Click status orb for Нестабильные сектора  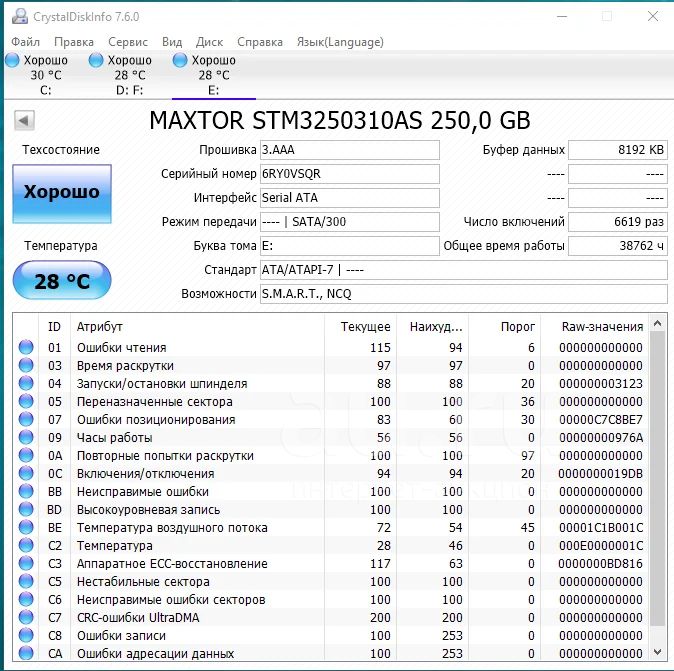point(26,582)
